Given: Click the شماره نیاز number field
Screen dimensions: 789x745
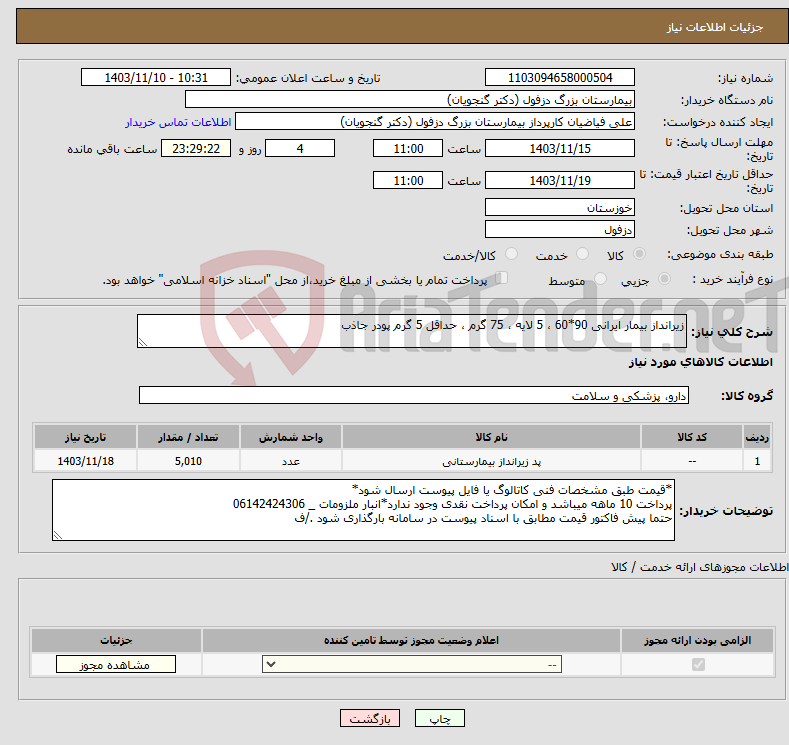Looking at the screenshot, I should [559, 78].
